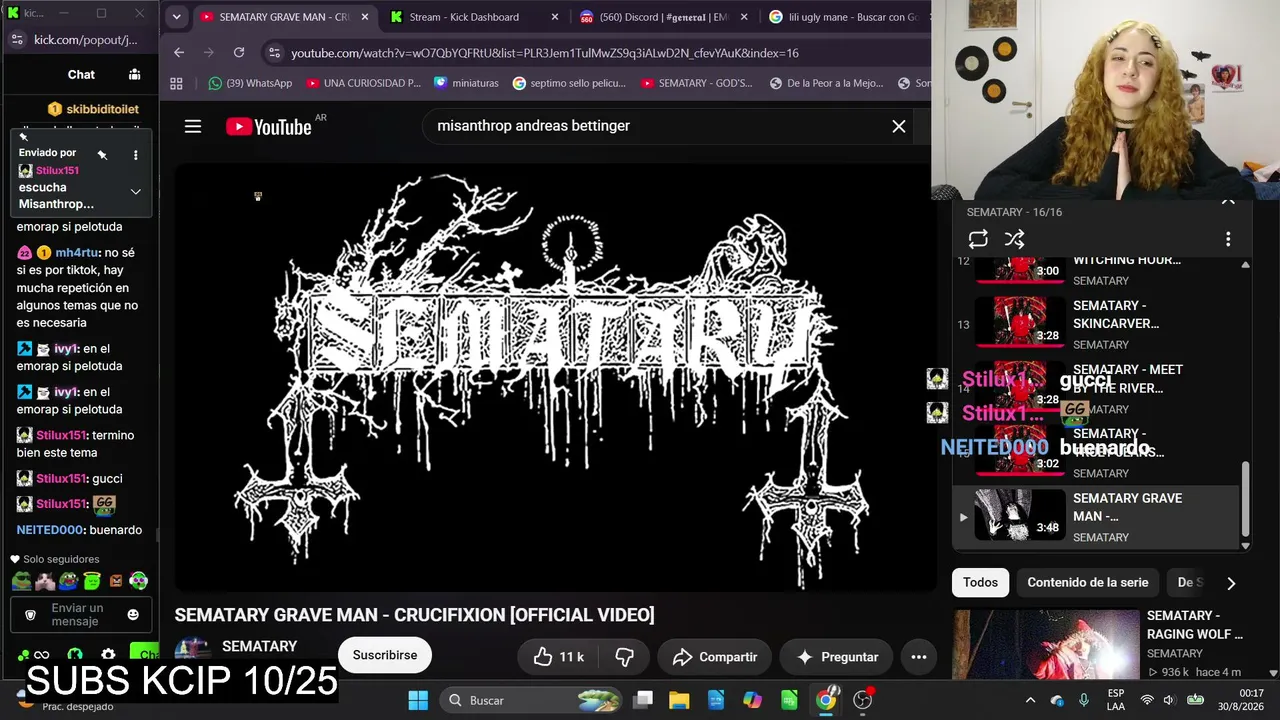Open the WhatsApp bookmark
The image size is (1280, 720).
[250, 83]
